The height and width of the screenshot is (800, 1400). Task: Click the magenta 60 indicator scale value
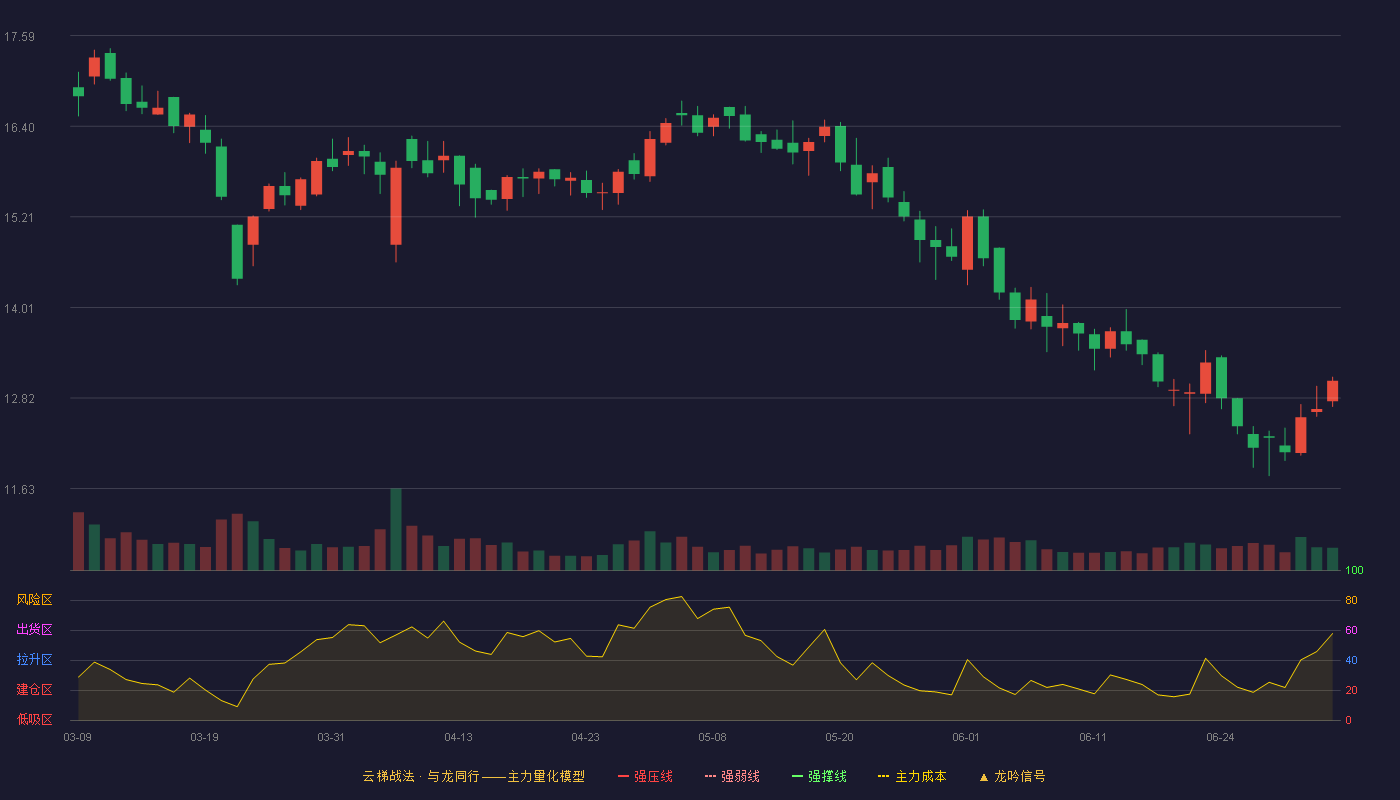pos(1351,630)
